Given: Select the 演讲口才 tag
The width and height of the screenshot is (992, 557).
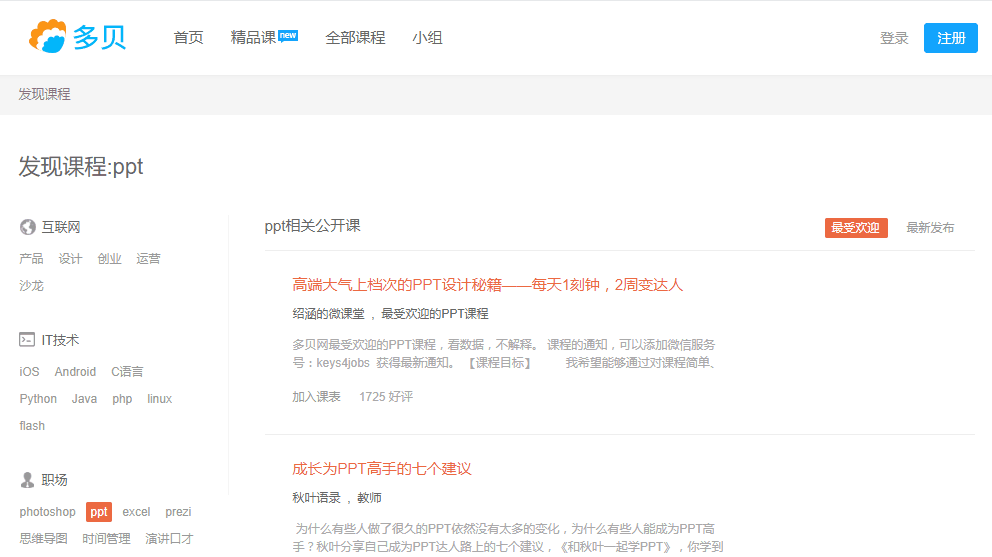Looking at the screenshot, I should (169, 539).
